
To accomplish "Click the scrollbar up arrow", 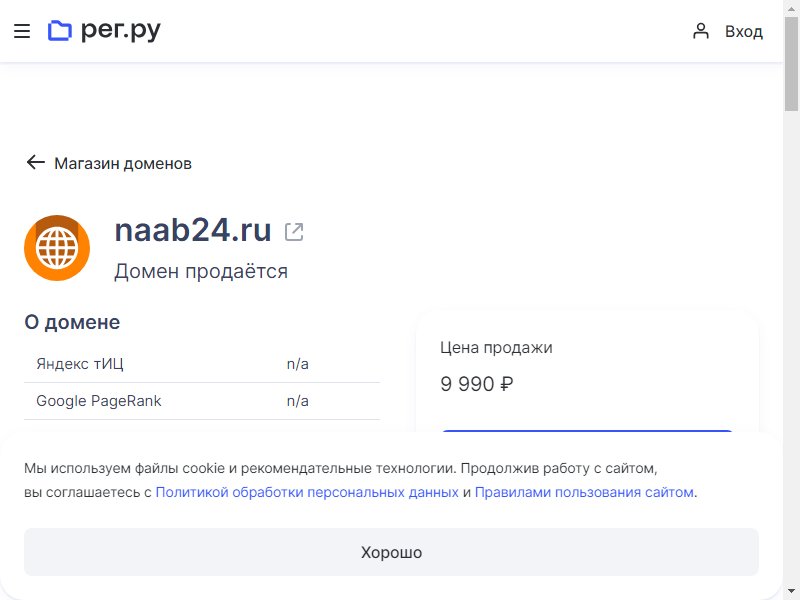I will click(791, 9).
